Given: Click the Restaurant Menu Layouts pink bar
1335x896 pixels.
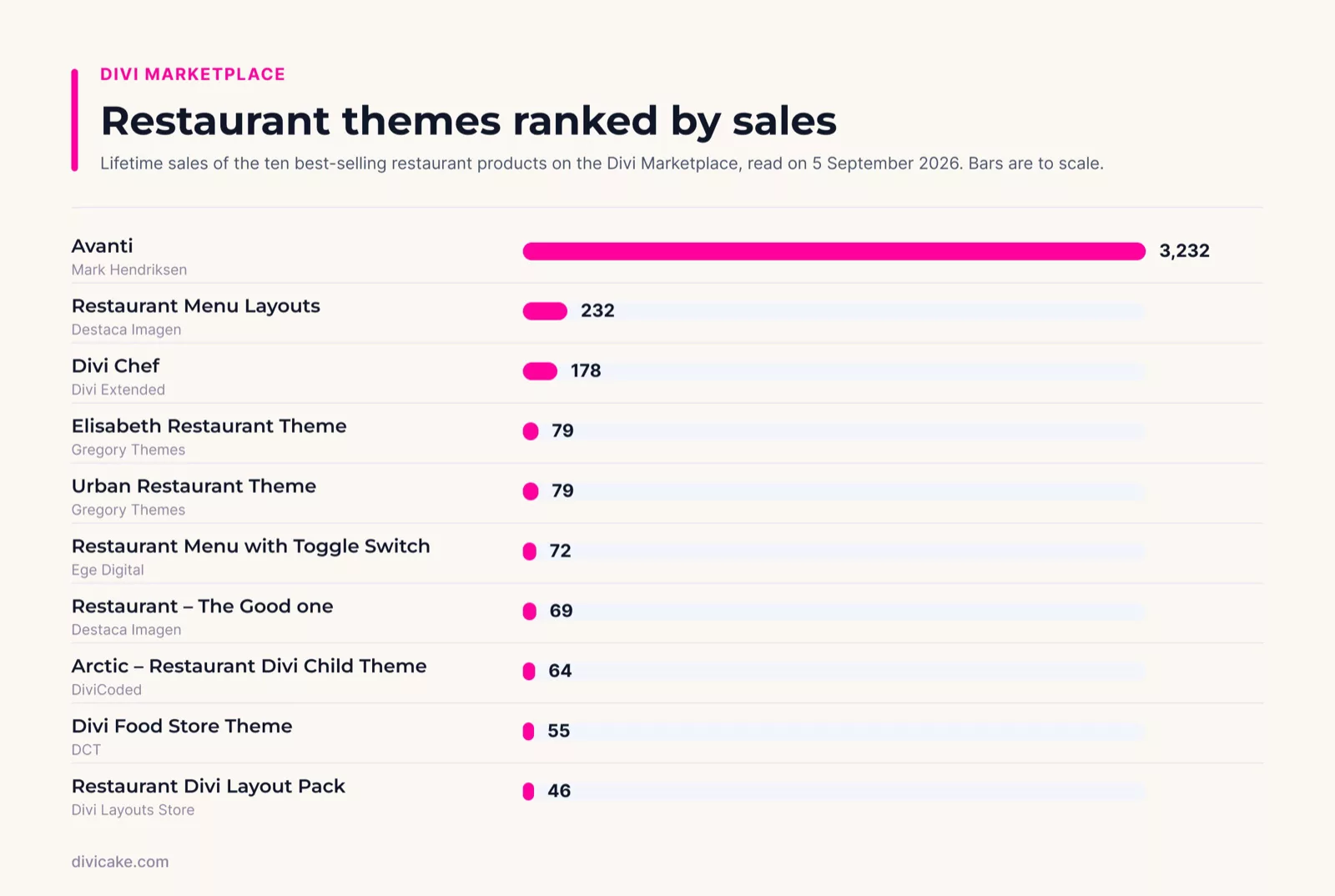Looking at the screenshot, I should (545, 311).
